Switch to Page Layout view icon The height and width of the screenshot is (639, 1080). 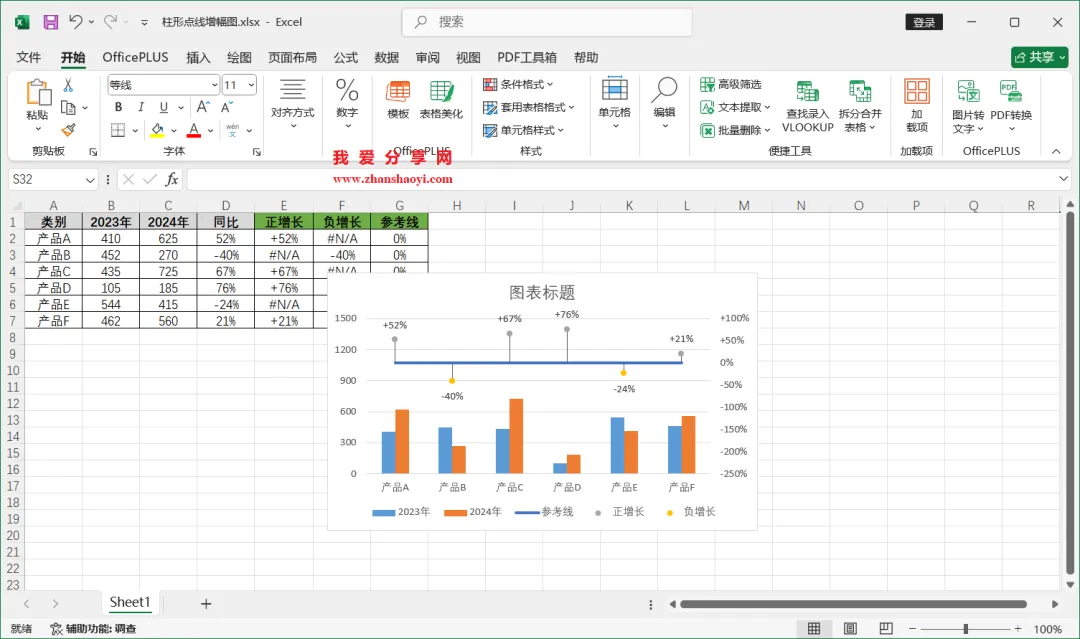[x=850, y=628]
